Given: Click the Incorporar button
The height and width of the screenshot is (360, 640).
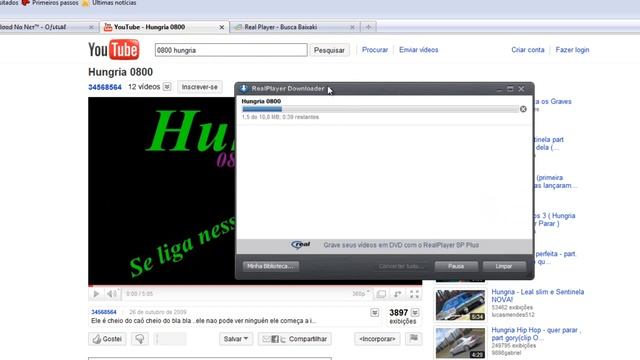Looking at the screenshot, I should click(x=377, y=339).
